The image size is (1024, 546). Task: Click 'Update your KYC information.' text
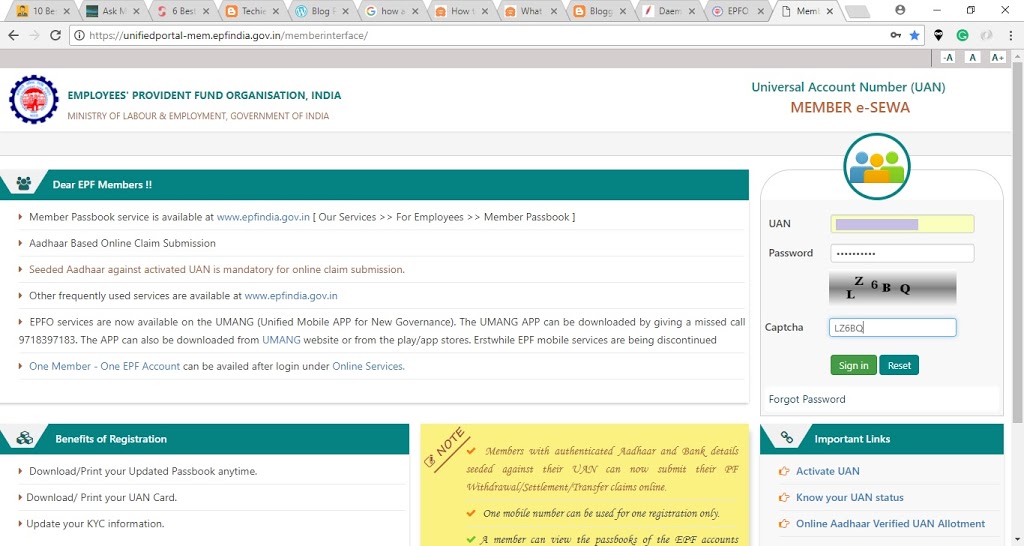(95, 523)
